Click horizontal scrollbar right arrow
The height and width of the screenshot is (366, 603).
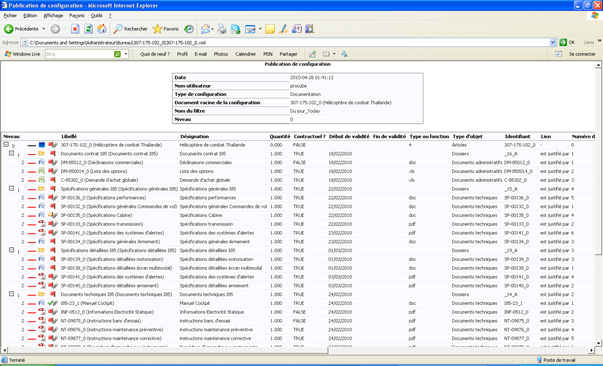click(591, 350)
